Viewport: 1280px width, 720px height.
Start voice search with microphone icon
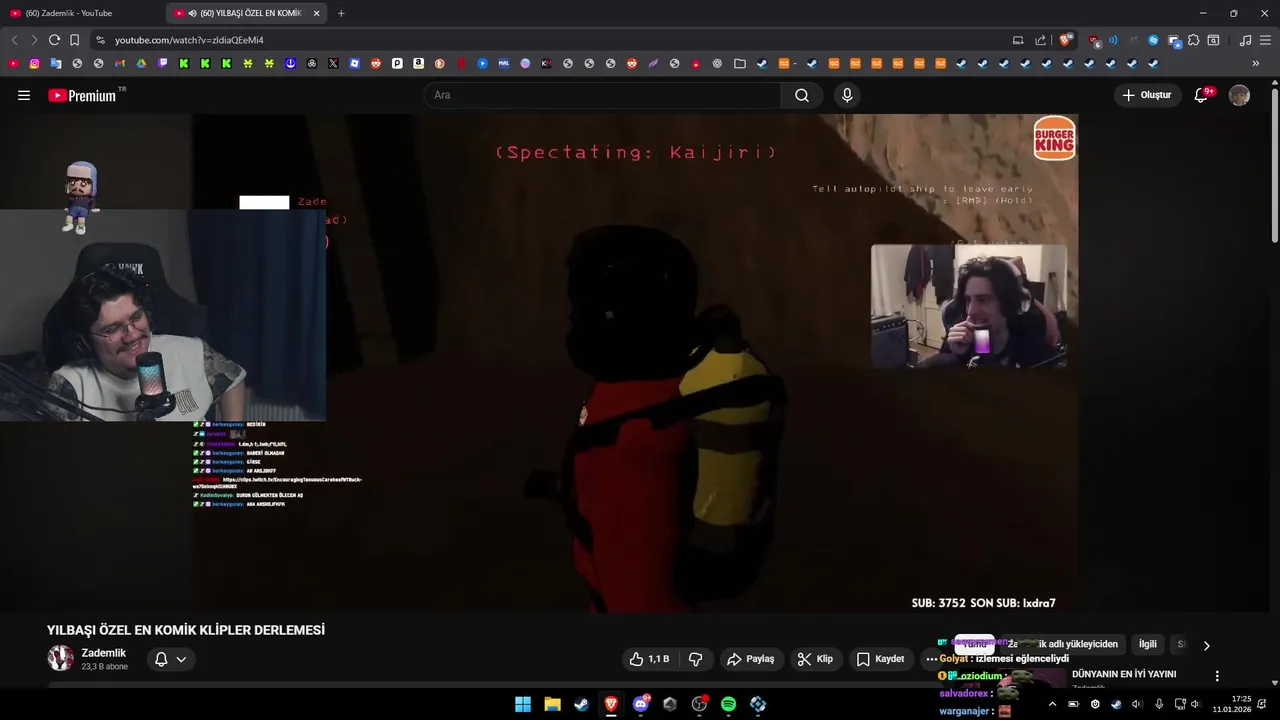[x=847, y=95]
